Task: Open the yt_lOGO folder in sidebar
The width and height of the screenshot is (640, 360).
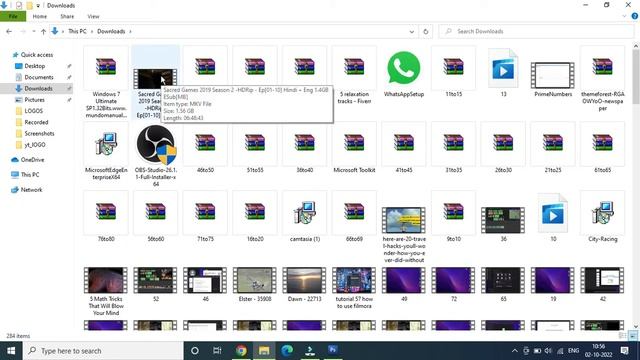Action: coord(35,144)
